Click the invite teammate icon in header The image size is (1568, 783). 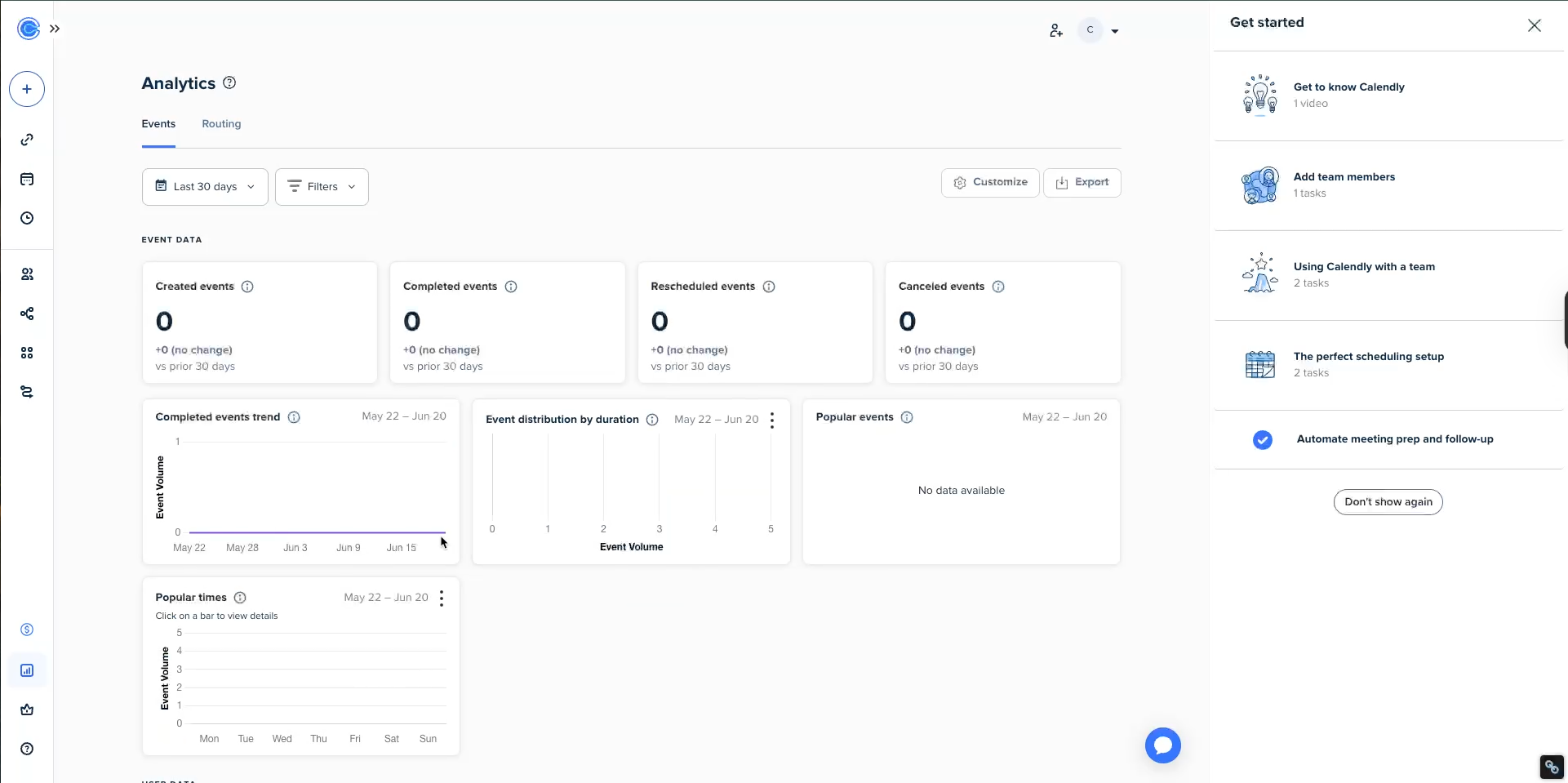click(1056, 30)
